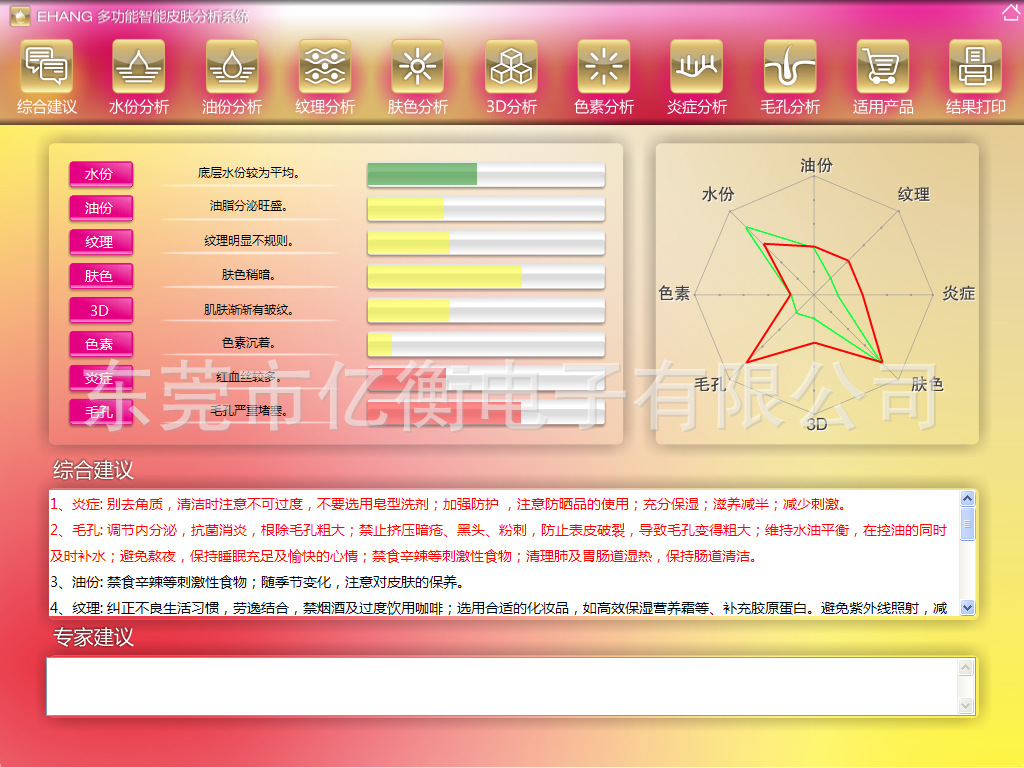This screenshot has width=1024, height=768.
Task: Click the home icon in title bar
Action: 1010,13
